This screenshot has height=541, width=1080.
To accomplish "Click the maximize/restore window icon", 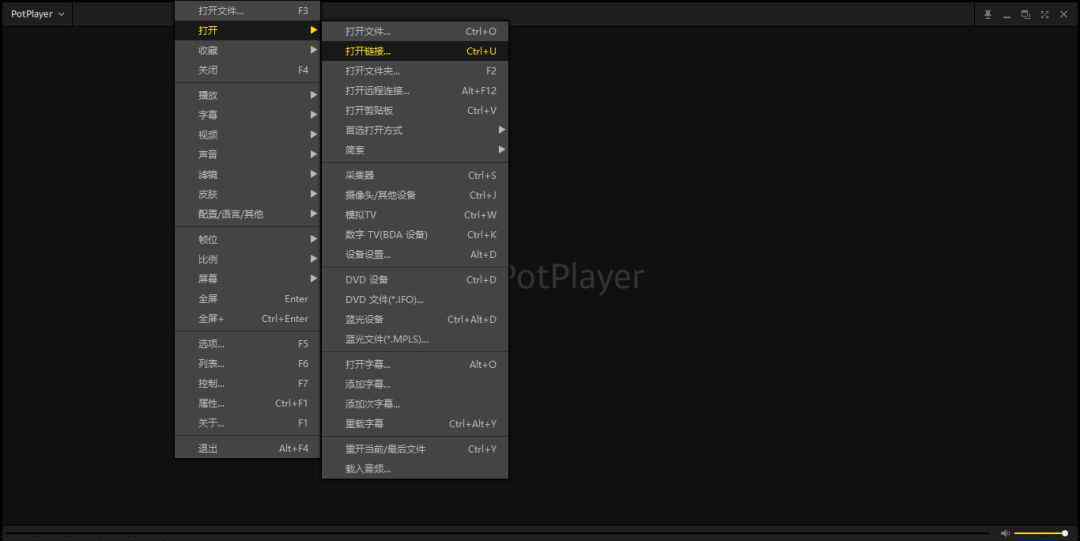I will pyautogui.click(x=1026, y=14).
